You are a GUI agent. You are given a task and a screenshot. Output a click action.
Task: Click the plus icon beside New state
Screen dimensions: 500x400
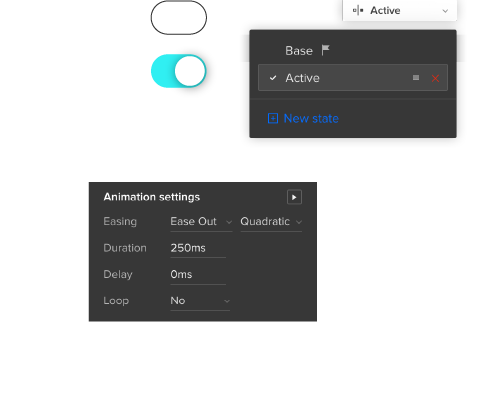[x=273, y=118]
